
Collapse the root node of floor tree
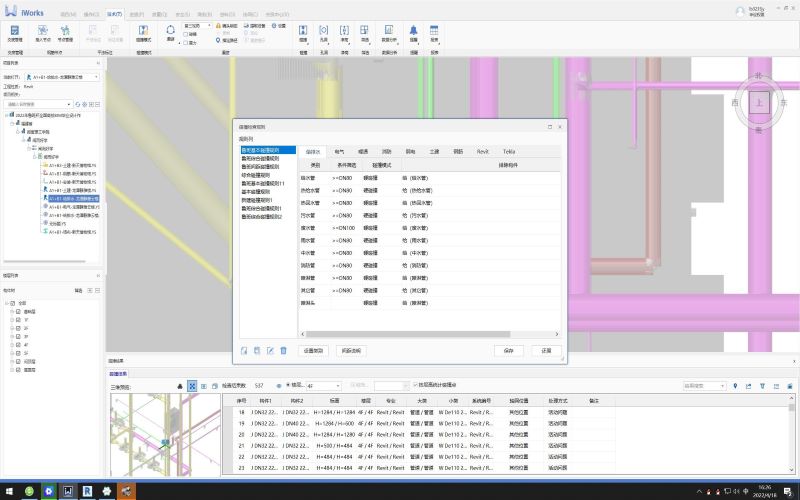[x=7, y=303]
